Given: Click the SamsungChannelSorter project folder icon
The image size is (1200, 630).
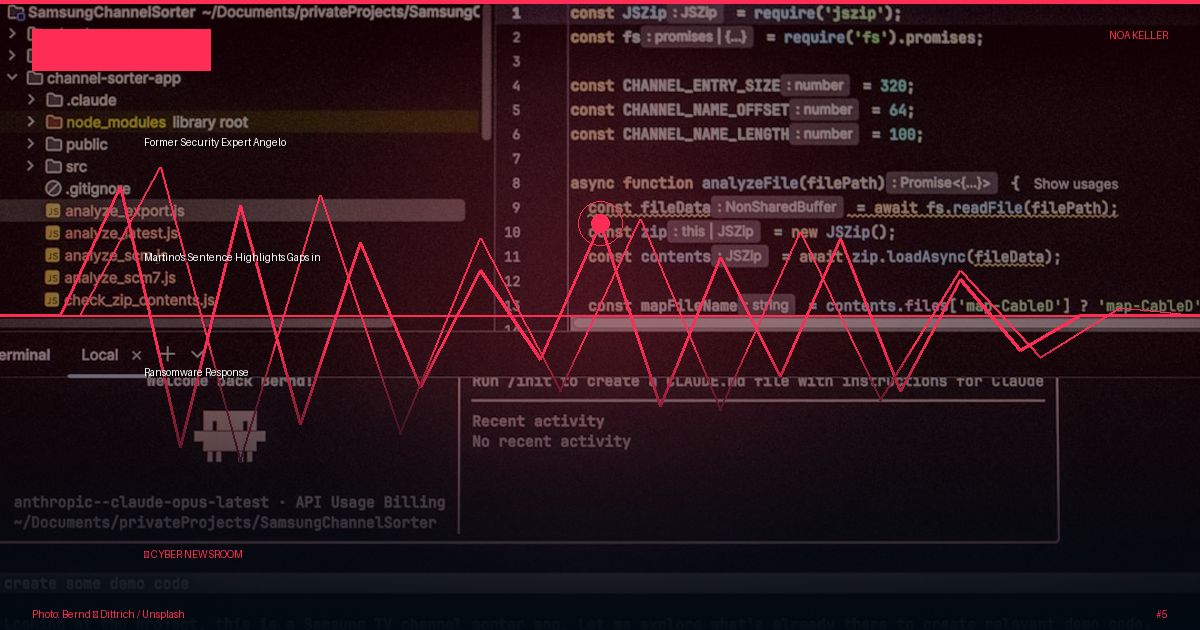Looking at the screenshot, I should [14, 14].
